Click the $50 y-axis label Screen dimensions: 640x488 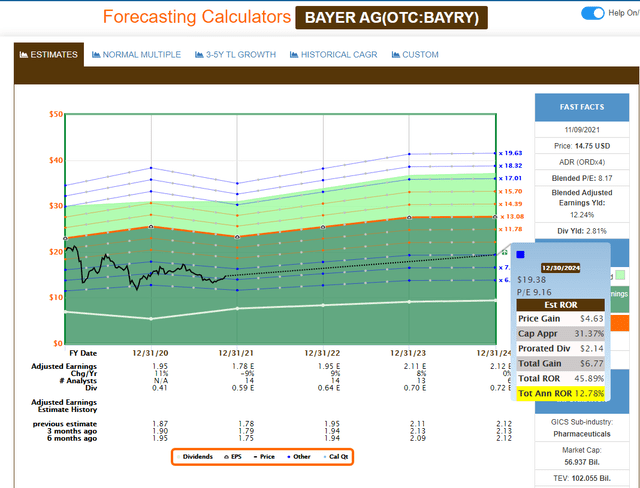[56, 114]
